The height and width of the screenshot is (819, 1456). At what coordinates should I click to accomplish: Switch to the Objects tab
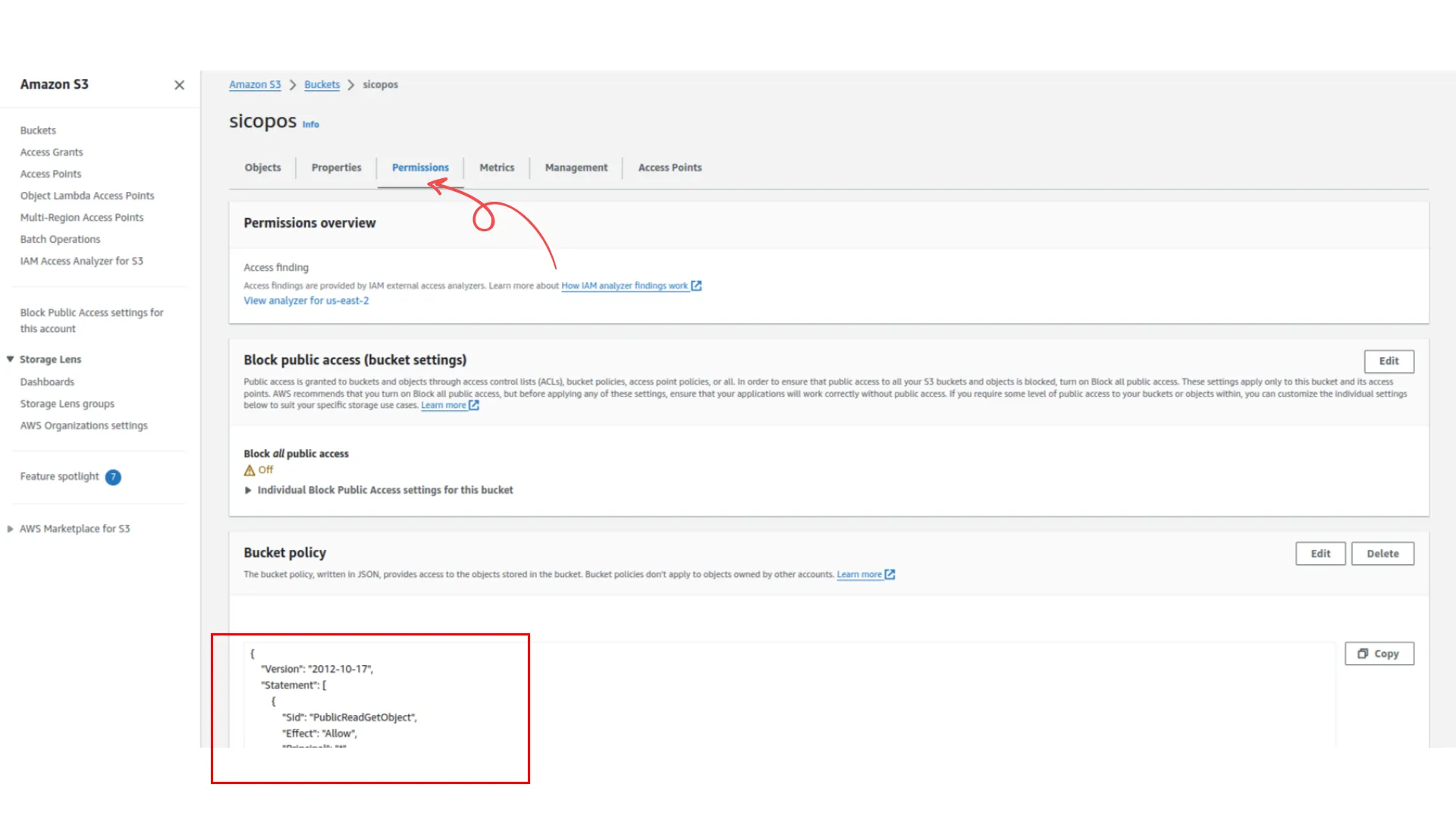click(262, 168)
